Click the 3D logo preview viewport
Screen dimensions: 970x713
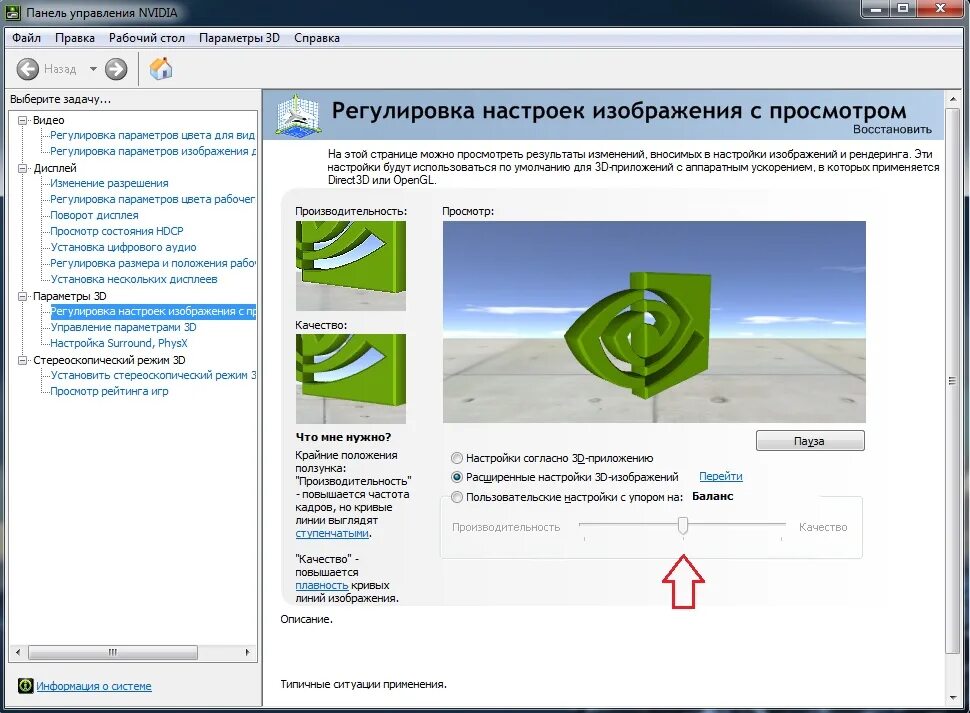pyautogui.click(x=654, y=322)
